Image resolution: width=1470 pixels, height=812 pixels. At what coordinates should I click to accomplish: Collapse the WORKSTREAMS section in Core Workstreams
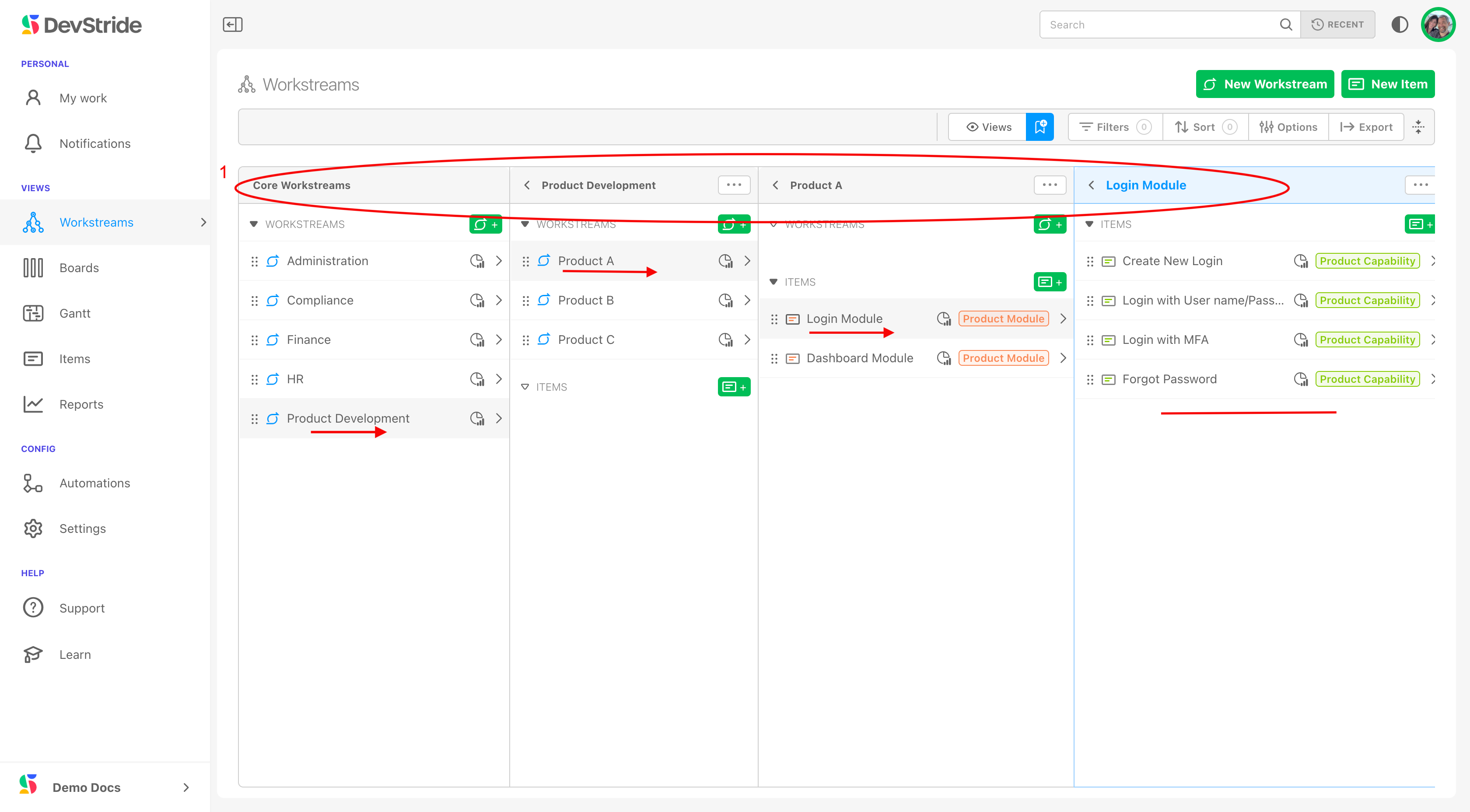coord(254,224)
